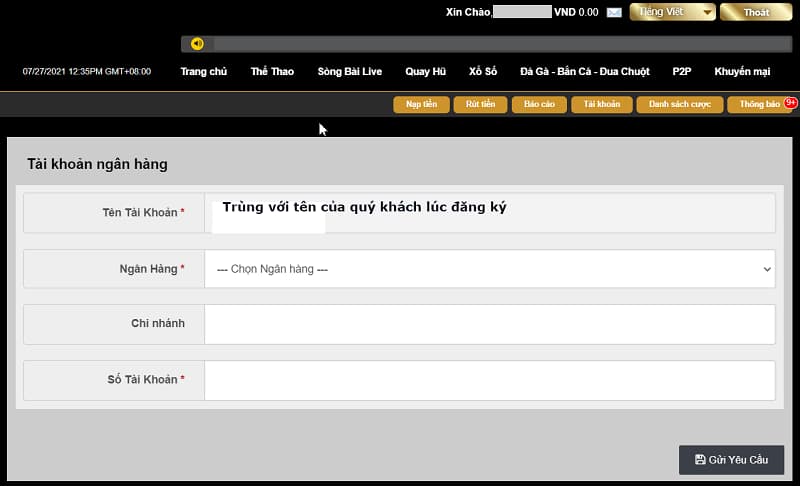Click the Nạp tiền deposit button
This screenshot has width=800, height=486.
pyautogui.click(x=421, y=104)
